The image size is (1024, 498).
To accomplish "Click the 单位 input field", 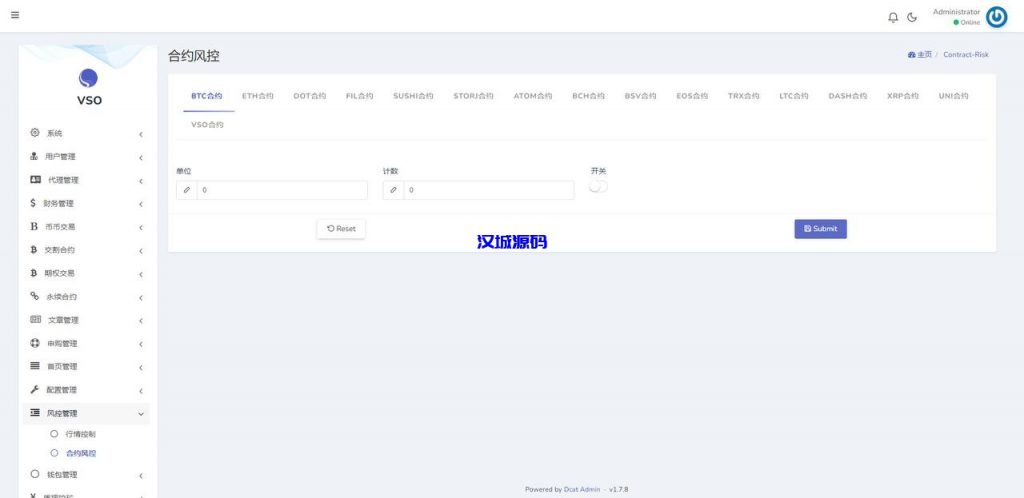I will coord(281,190).
